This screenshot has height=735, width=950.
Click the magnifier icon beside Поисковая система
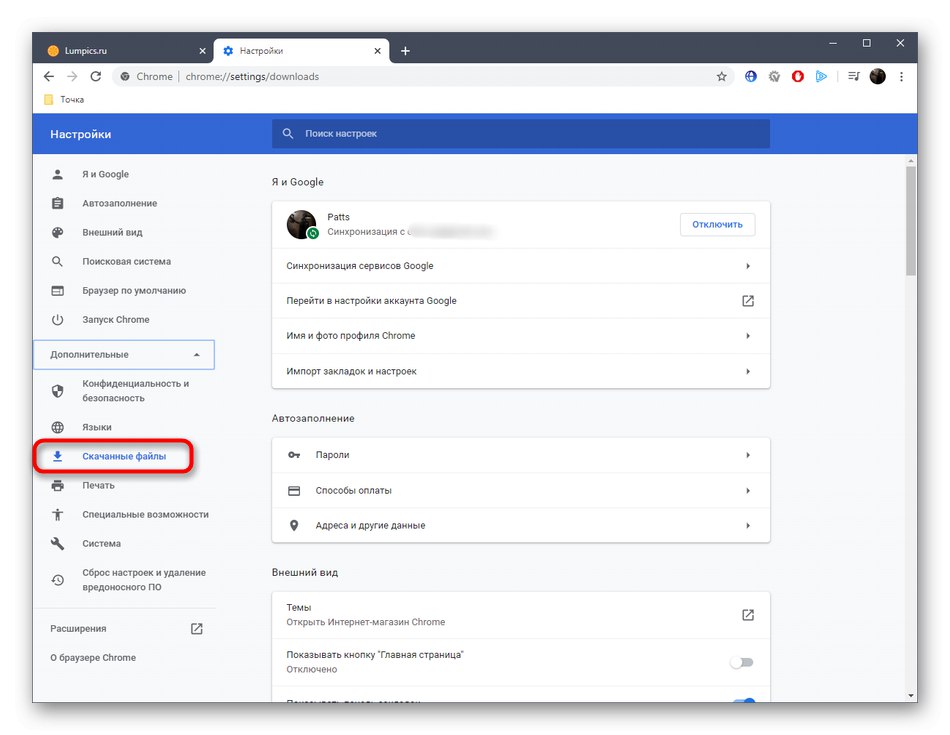pos(58,261)
